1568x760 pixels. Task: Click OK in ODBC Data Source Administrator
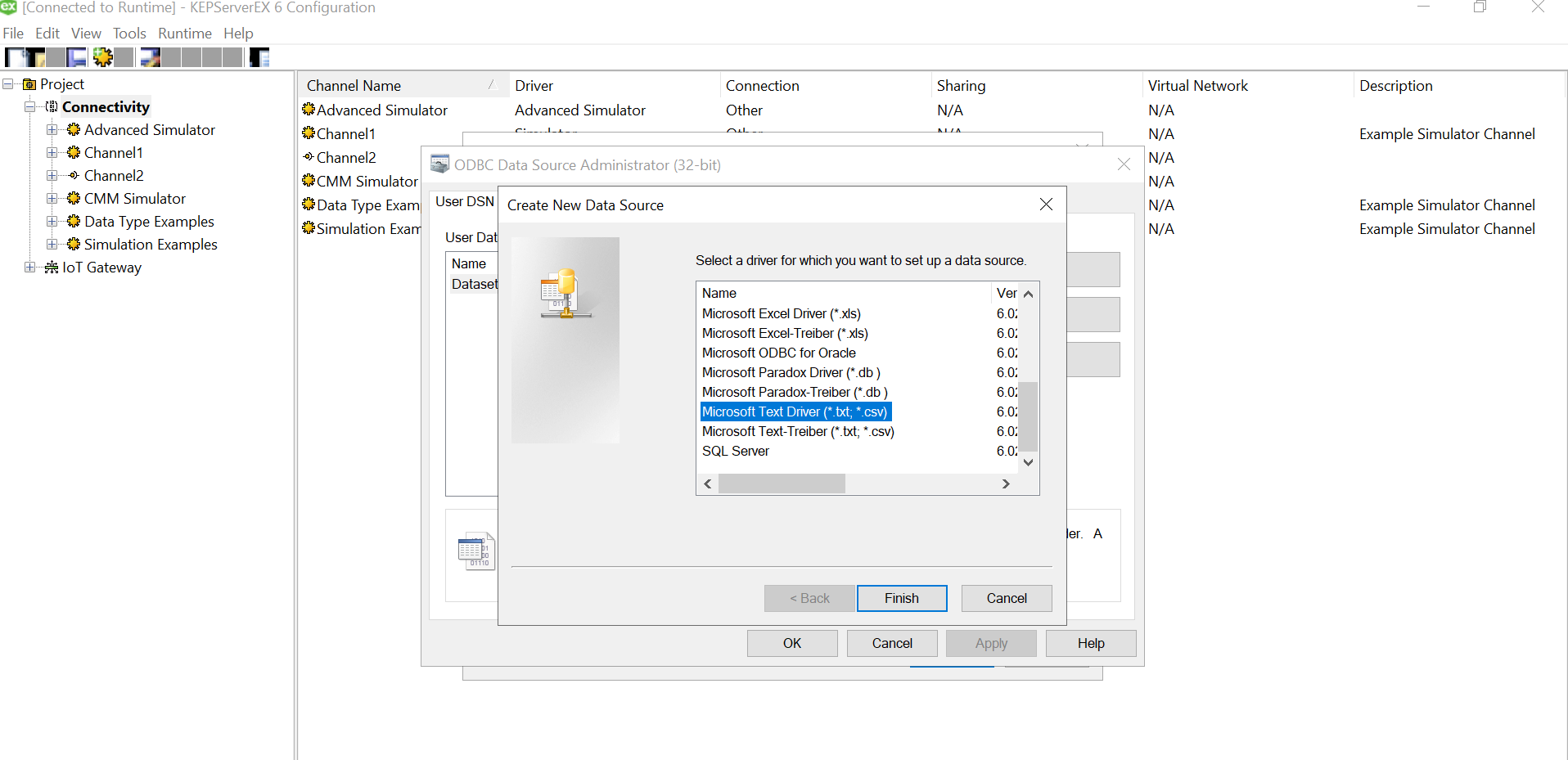[791, 644]
